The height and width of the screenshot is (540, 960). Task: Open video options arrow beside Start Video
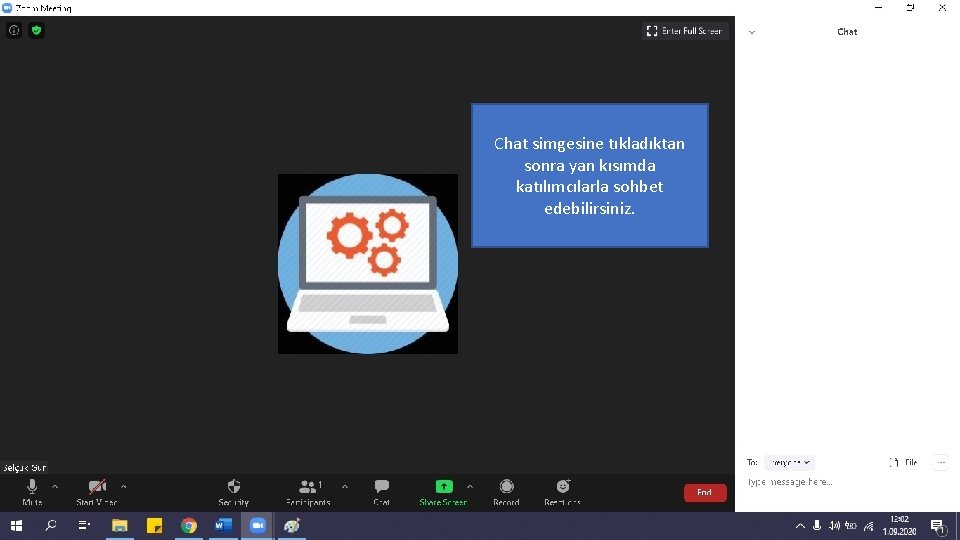124,487
